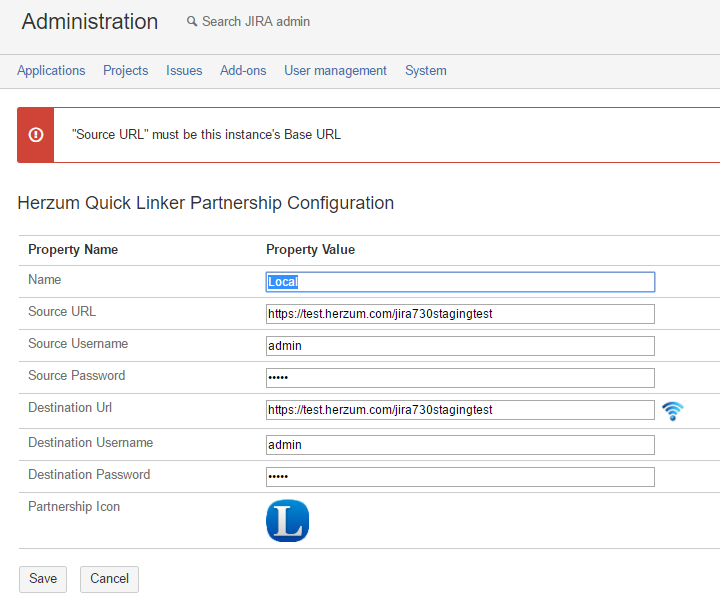Cancel the partnership configuration

(x=109, y=579)
